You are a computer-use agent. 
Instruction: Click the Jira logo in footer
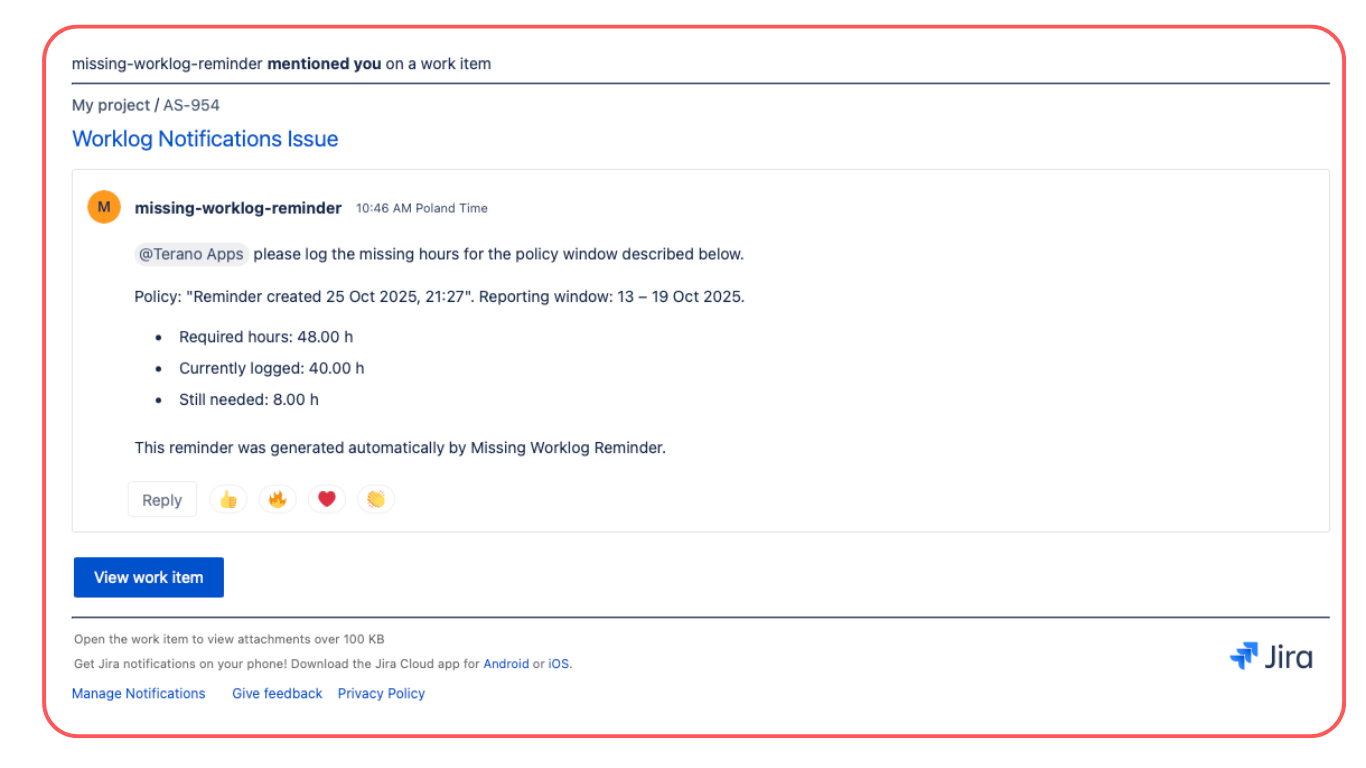(1271, 657)
